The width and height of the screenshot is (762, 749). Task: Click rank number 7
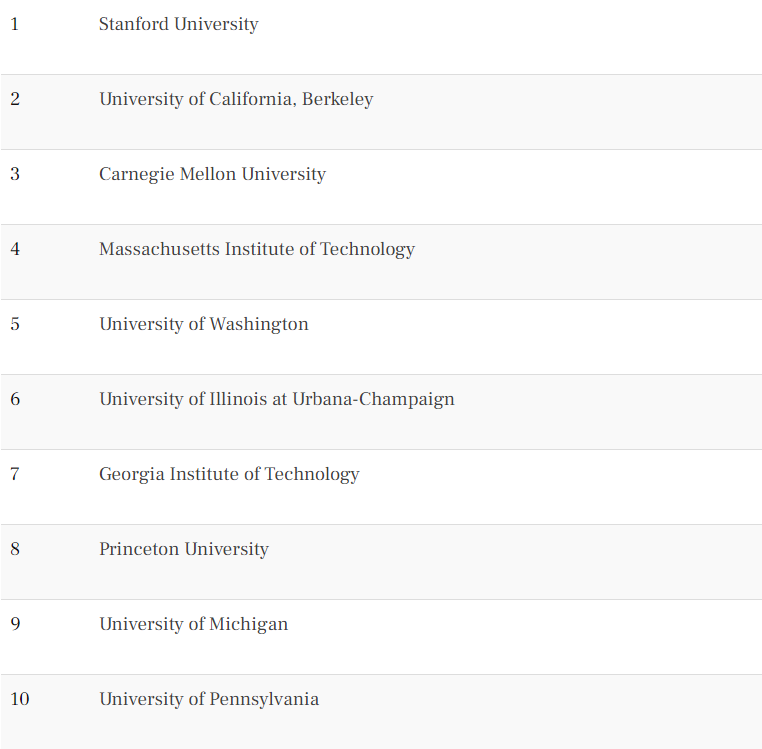tap(15, 474)
